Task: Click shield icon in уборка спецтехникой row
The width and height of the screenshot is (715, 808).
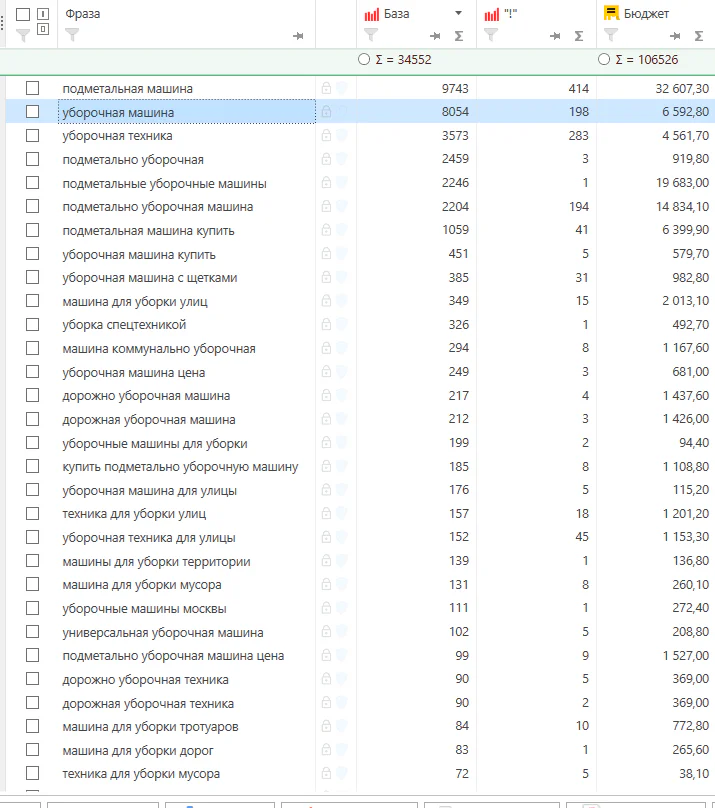Action: click(x=342, y=325)
